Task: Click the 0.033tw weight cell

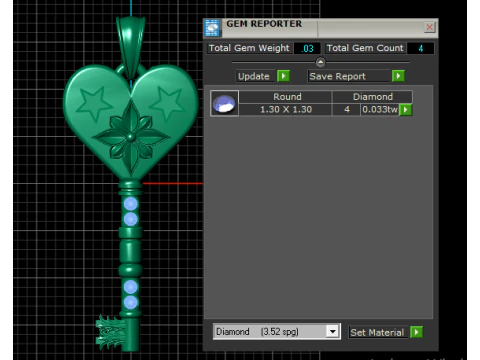Action: [380, 109]
